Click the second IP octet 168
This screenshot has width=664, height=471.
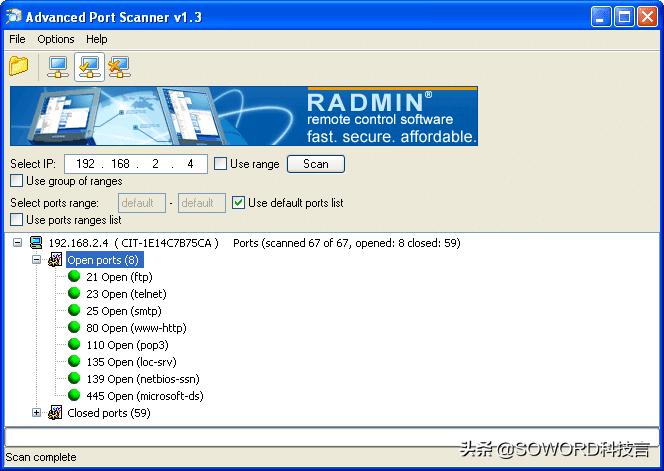[120, 164]
